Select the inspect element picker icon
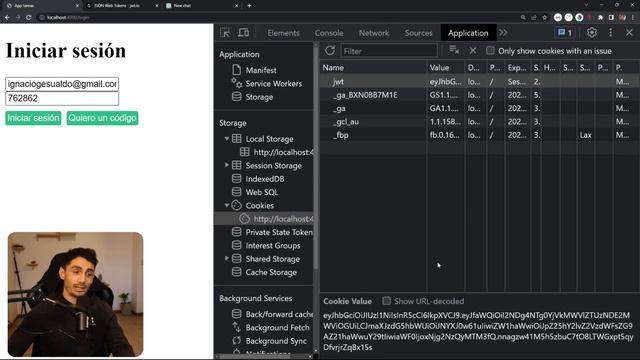Image resolution: width=640 pixels, height=360 pixels. click(225, 33)
